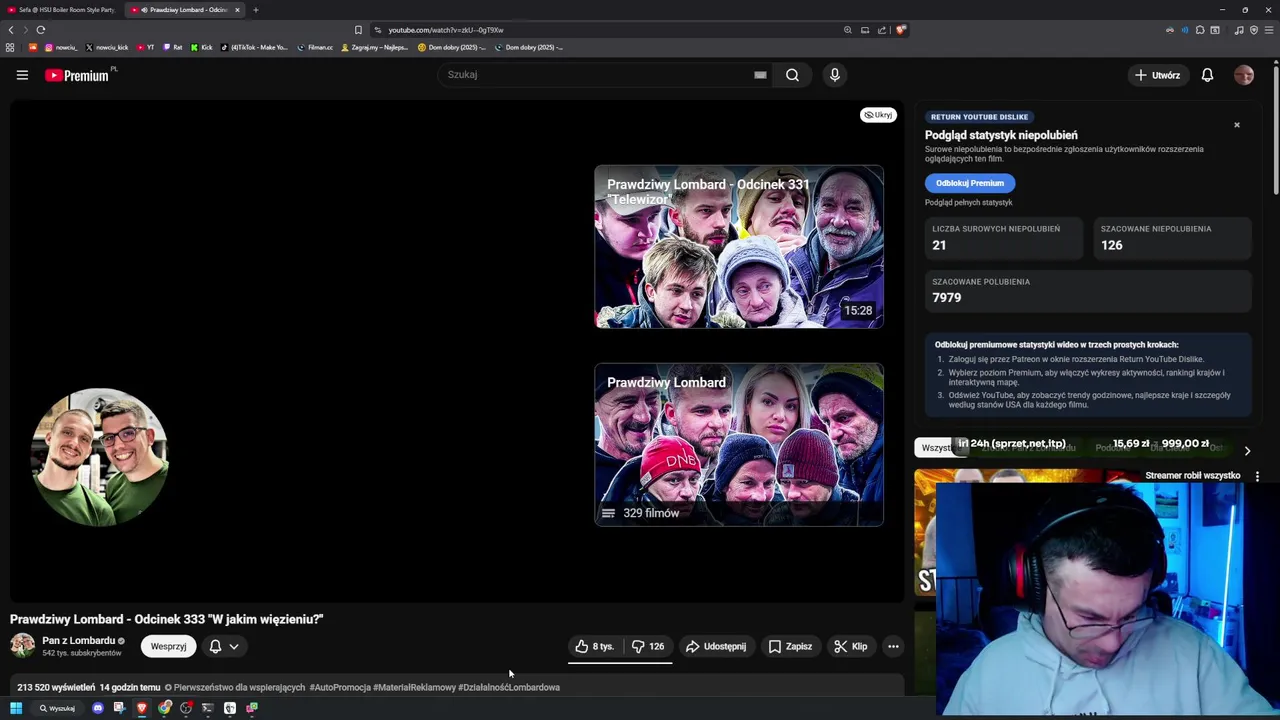Like the video with thumbs up
The height and width of the screenshot is (720, 1280).
(594, 646)
